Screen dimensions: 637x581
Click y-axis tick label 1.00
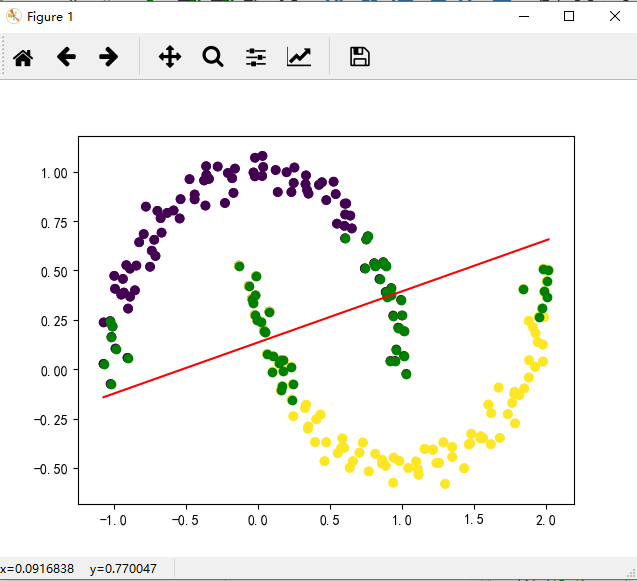tap(54, 173)
